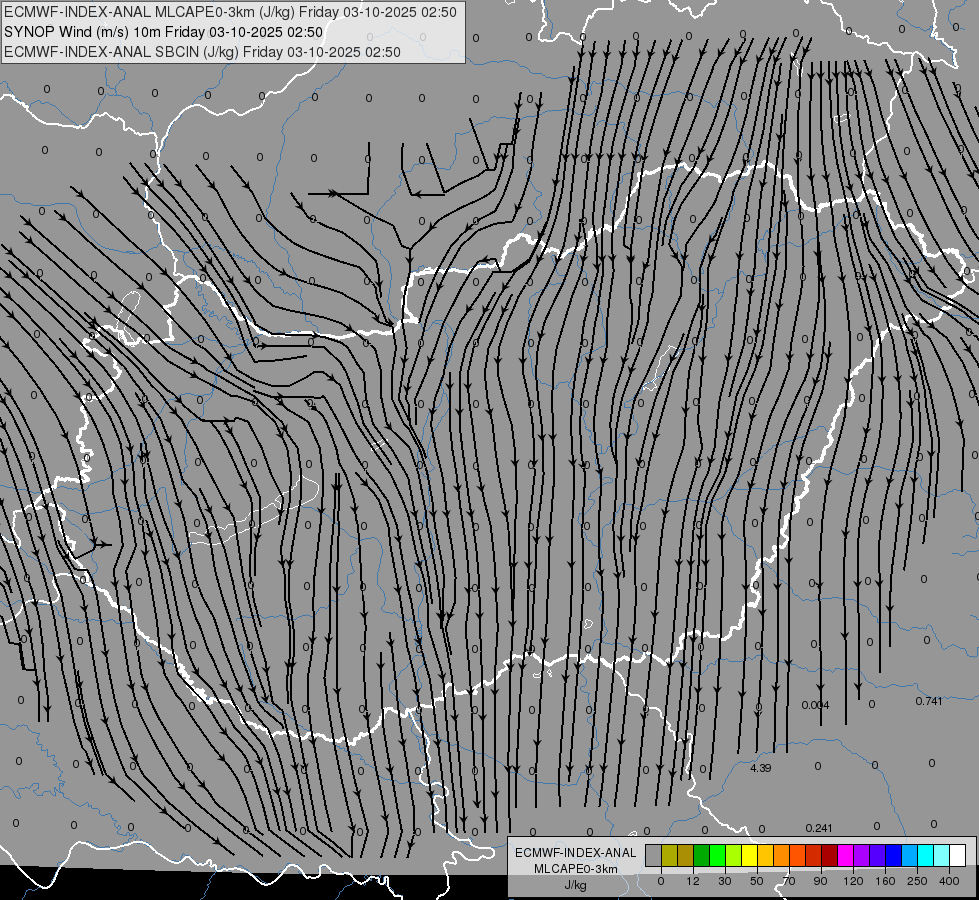Click the 120 tick label on the colorbar
This screenshot has height=900, width=979.
[x=853, y=881]
